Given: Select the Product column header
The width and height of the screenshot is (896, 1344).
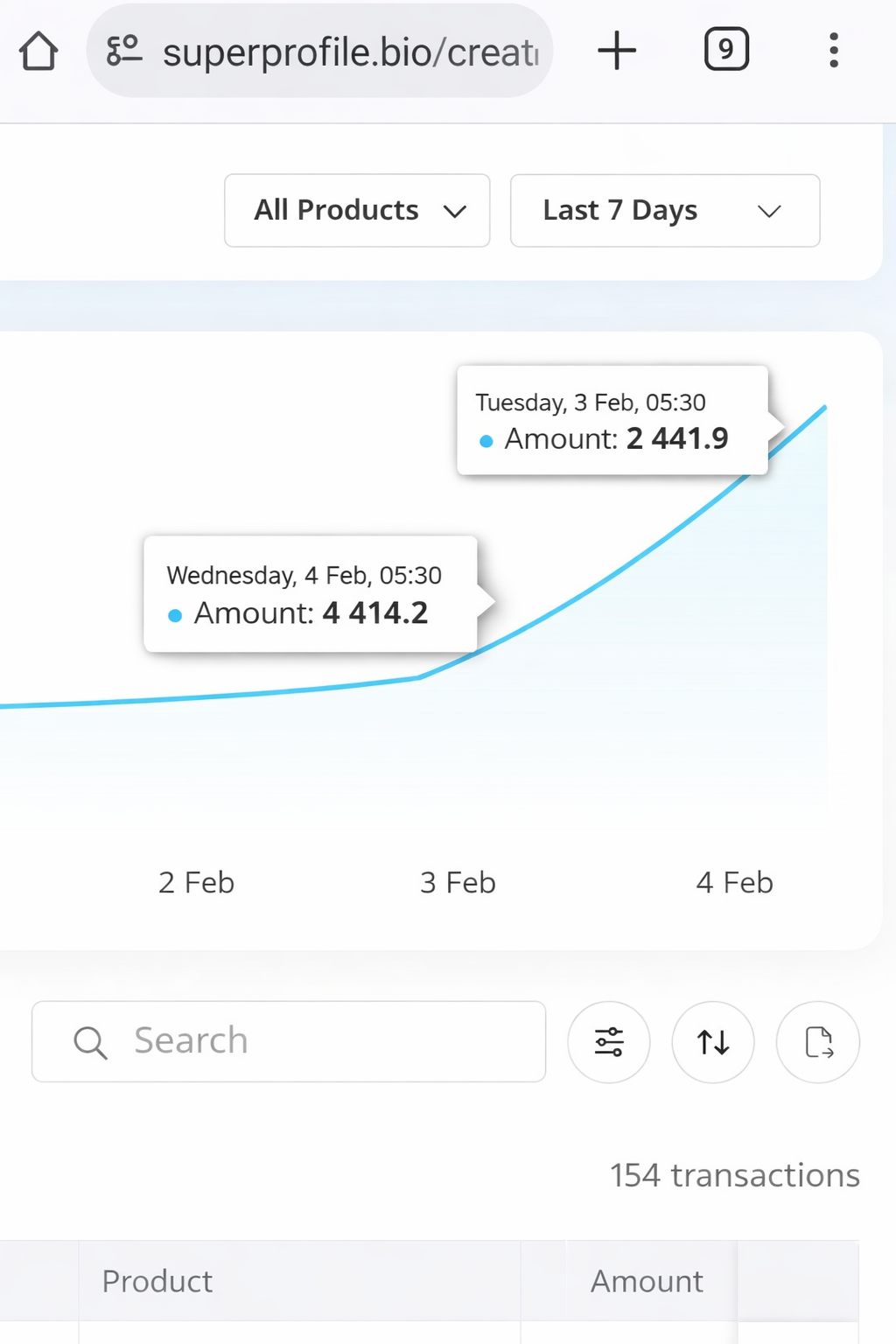Looking at the screenshot, I should (157, 1281).
